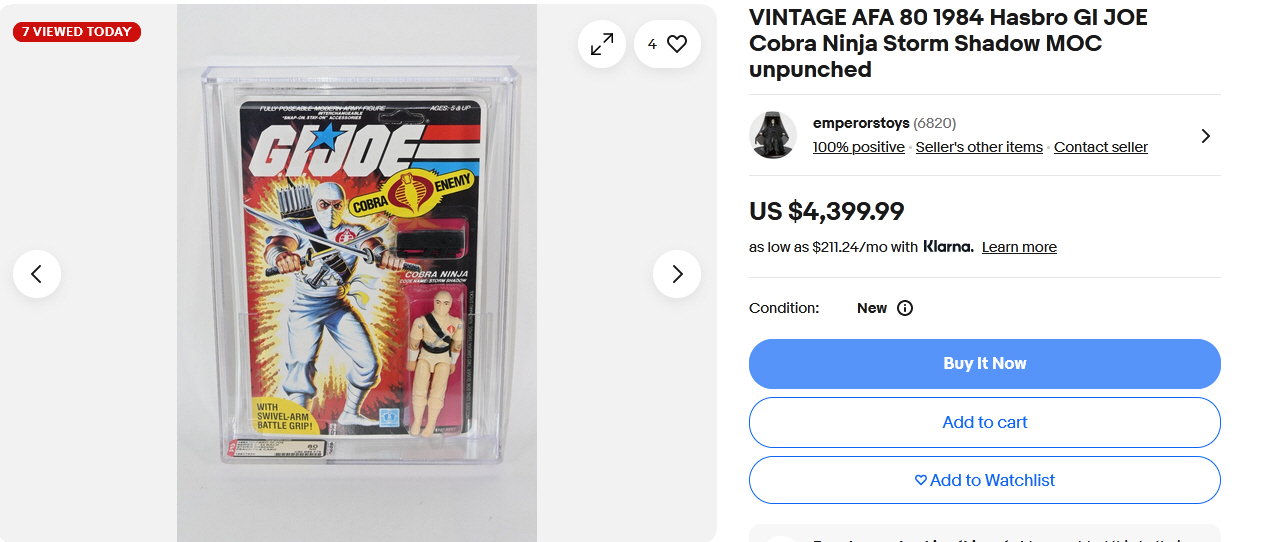Click the emperorstoys seller avatar
The height and width of the screenshot is (542, 1267).
tap(773, 135)
